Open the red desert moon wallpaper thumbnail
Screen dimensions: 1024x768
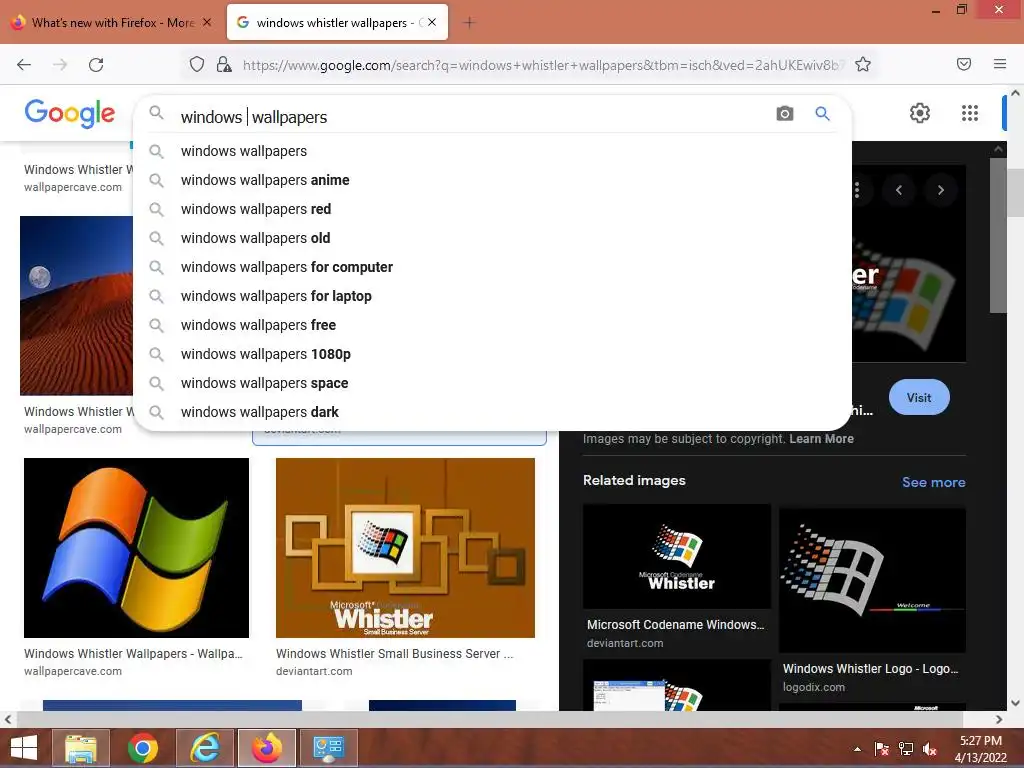[x=76, y=305]
